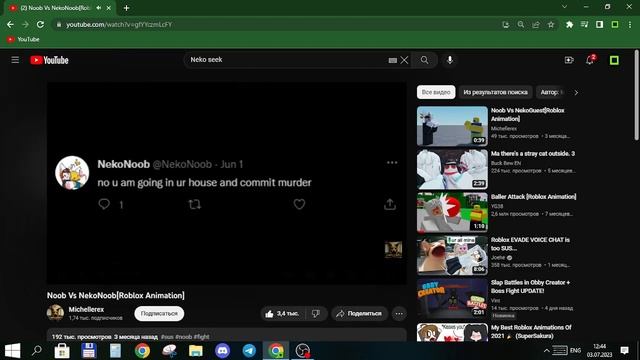
Task: Open 'Ma there's a stray cat outside. 3' thumbnail
Action: pos(452,169)
